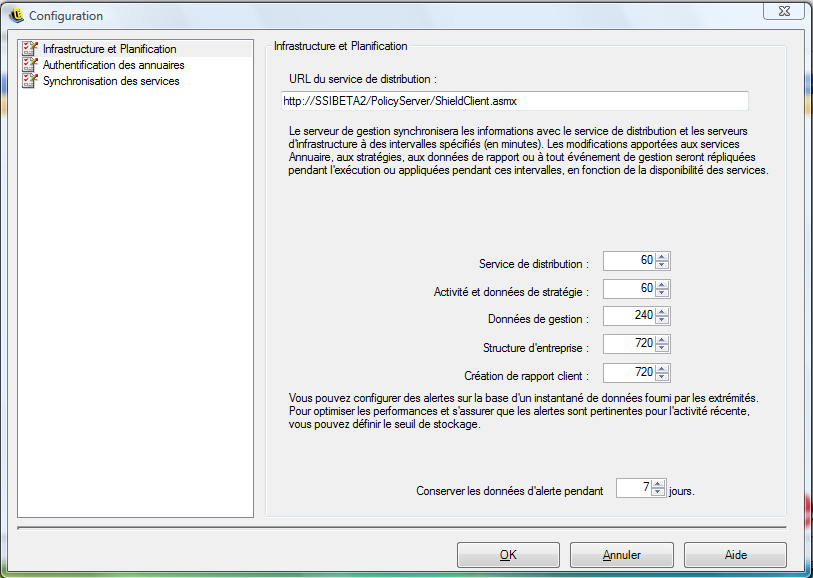The height and width of the screenshot is (578, 813).
Task: Click the 'URL du service de distribution :' label
Action: [363, 79]
